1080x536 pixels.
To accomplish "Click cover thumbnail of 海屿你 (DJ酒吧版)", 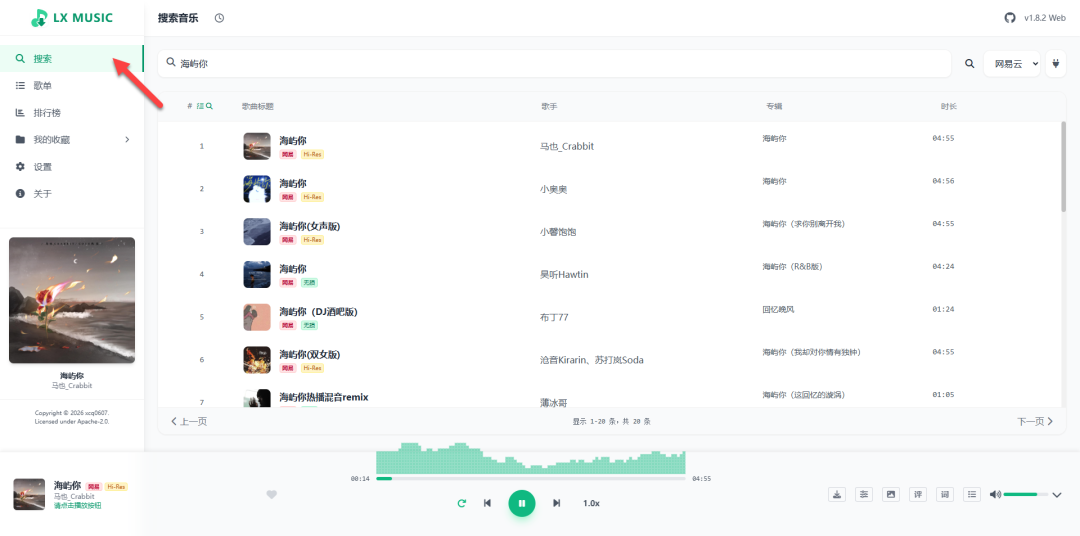I will coord(257,317).
